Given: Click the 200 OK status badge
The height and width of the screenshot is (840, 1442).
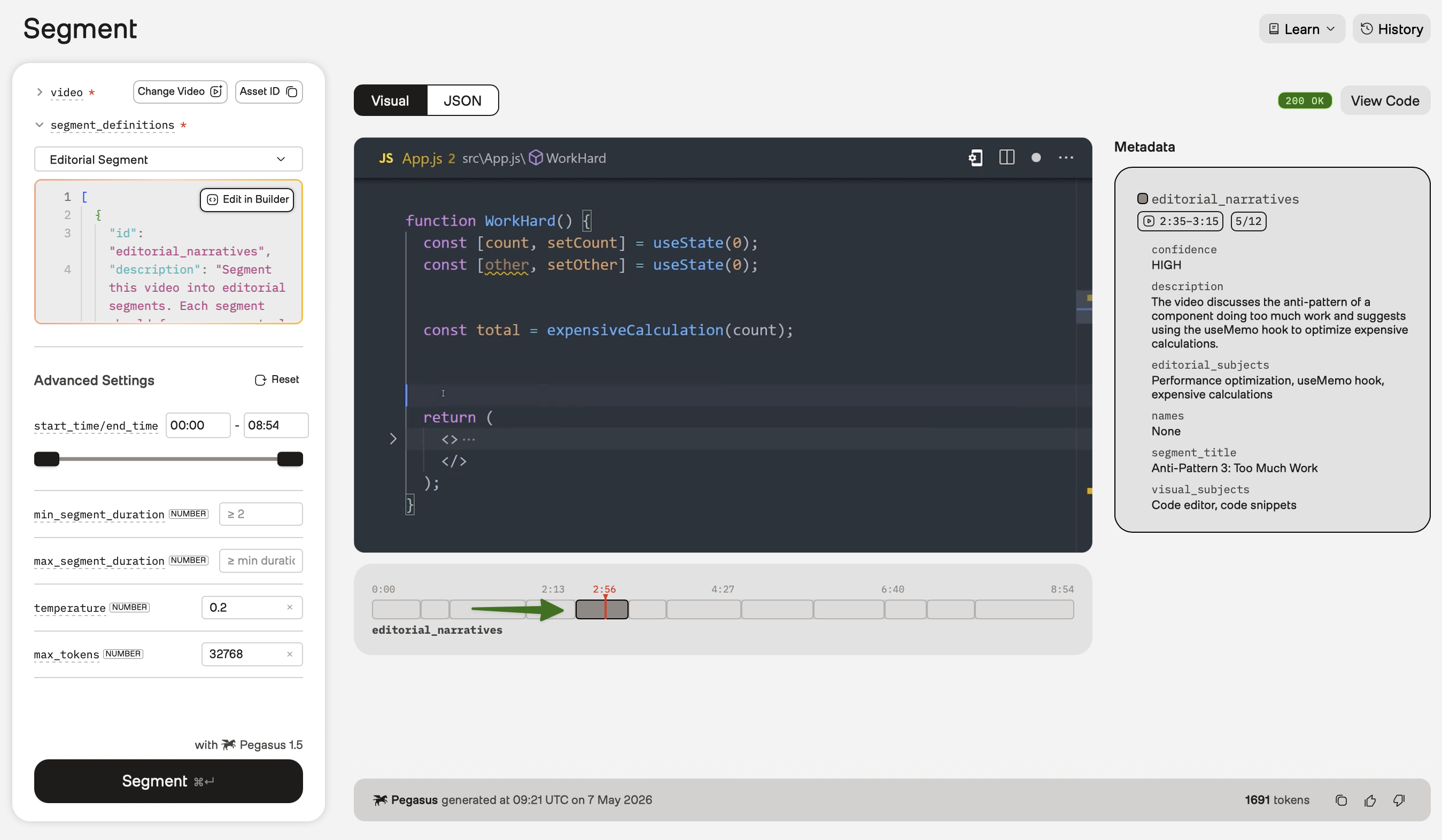Looking at the screenshot, I should (x=1305, y=100).
